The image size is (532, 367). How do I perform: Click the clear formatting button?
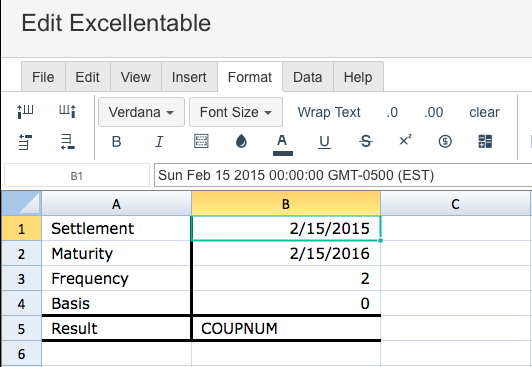484,112
